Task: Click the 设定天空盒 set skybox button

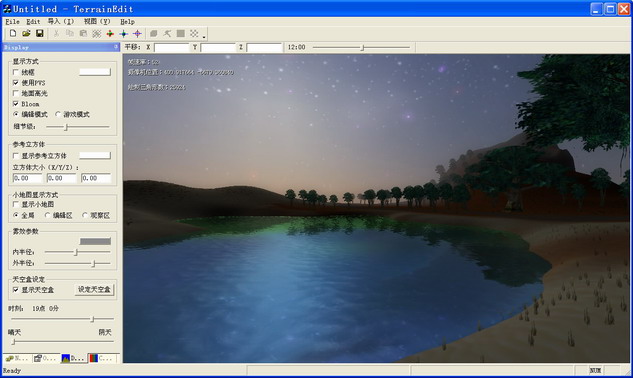Action: point(94,290)
